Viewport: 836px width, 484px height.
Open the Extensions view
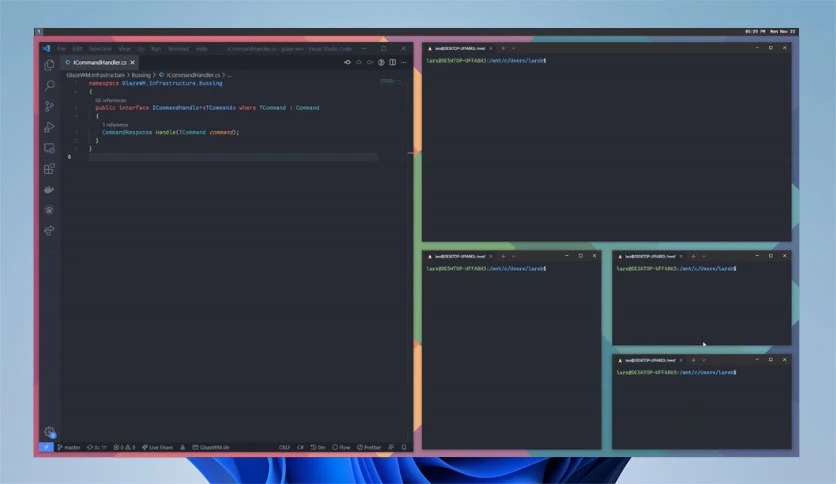50,169
